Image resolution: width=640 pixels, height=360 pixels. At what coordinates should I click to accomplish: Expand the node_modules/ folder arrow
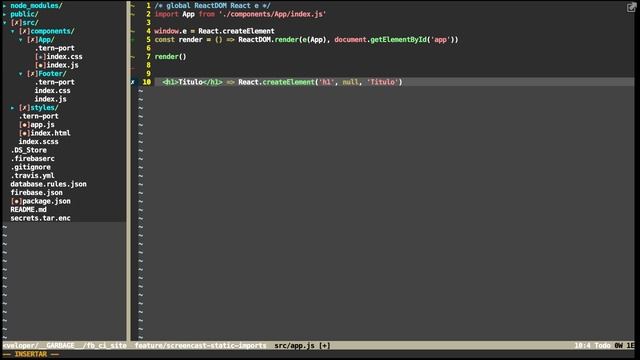click(4, 6)
